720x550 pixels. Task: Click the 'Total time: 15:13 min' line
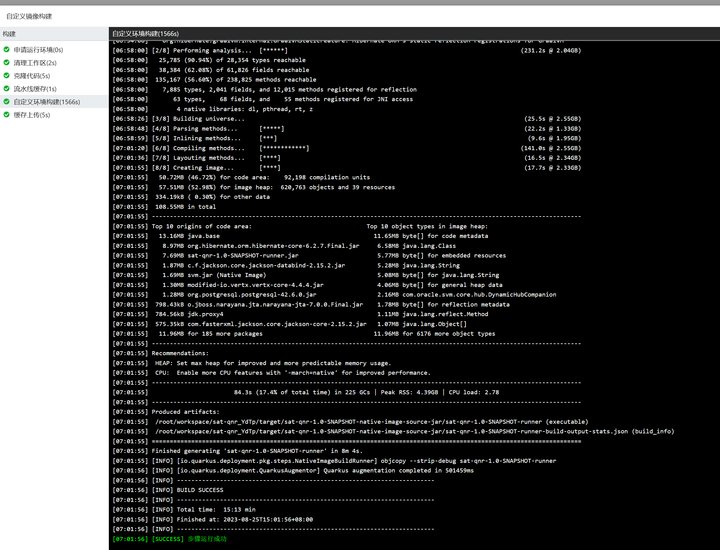[184, 510]
